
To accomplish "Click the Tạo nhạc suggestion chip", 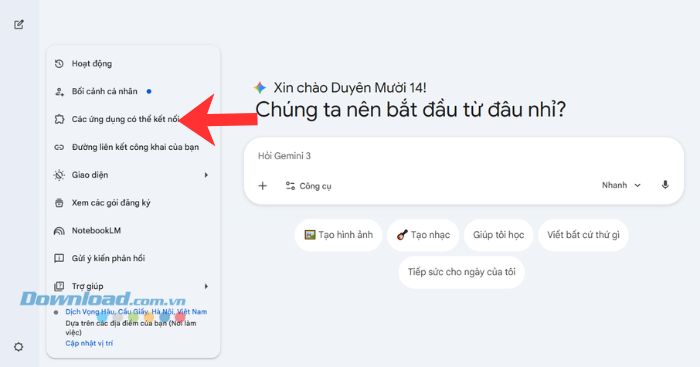I will click(x=423, y=235).
